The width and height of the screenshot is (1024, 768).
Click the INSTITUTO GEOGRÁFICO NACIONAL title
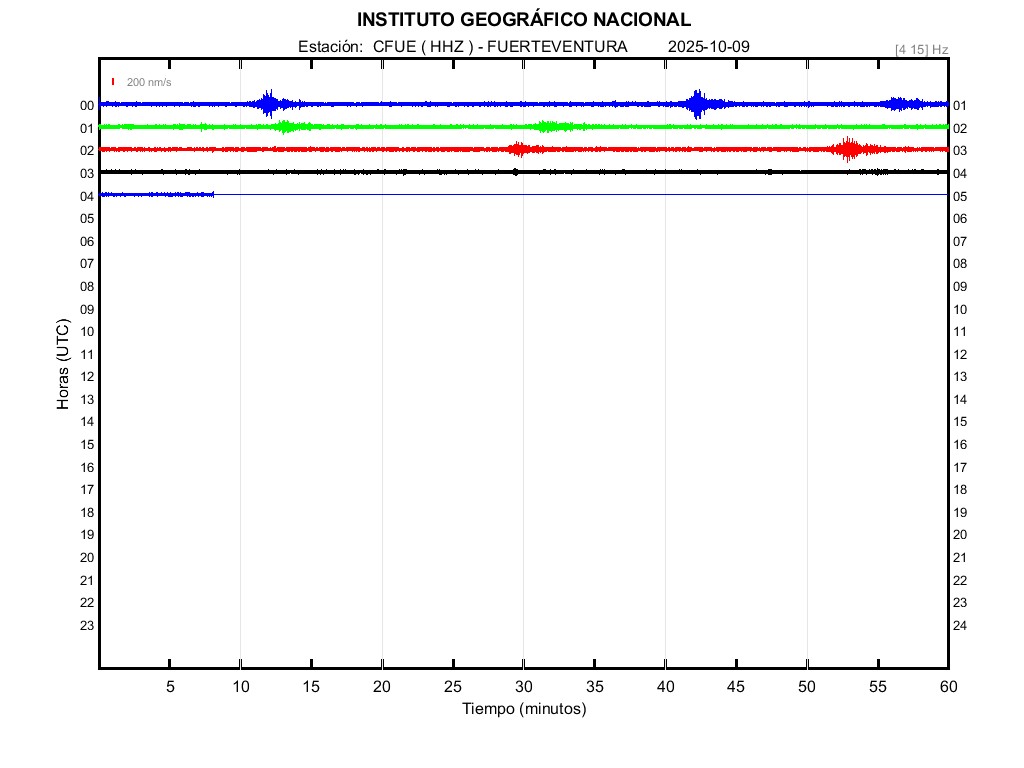point(523,20)
